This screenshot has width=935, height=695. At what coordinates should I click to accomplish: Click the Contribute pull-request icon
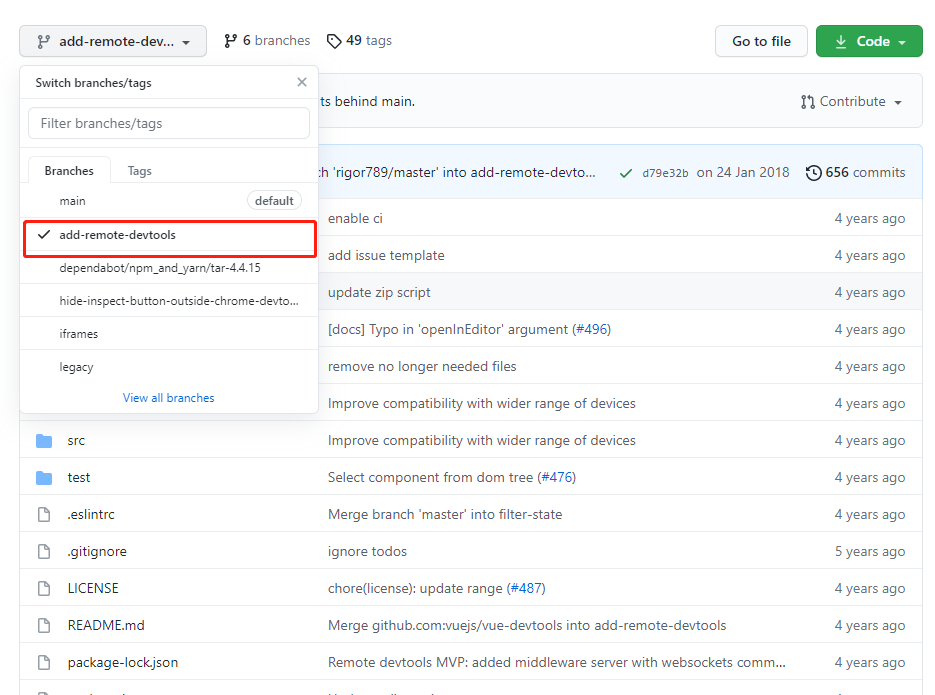tap(807, 102)
